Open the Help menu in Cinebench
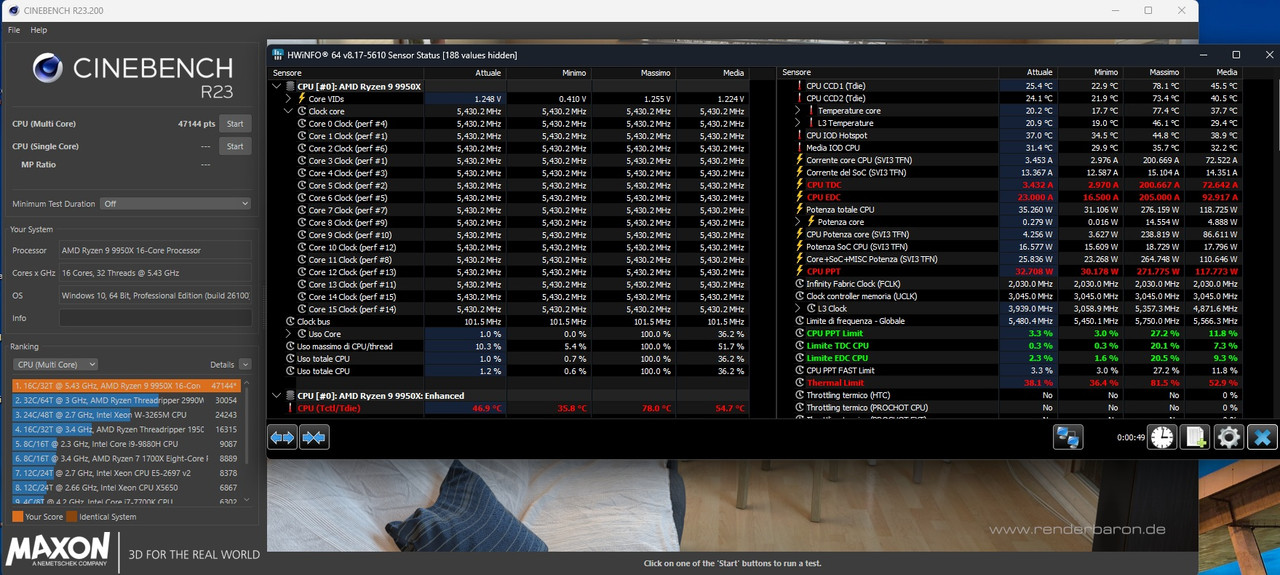Screen dimensions: 1280x575 pyautogui.click(x=39, y=30)
